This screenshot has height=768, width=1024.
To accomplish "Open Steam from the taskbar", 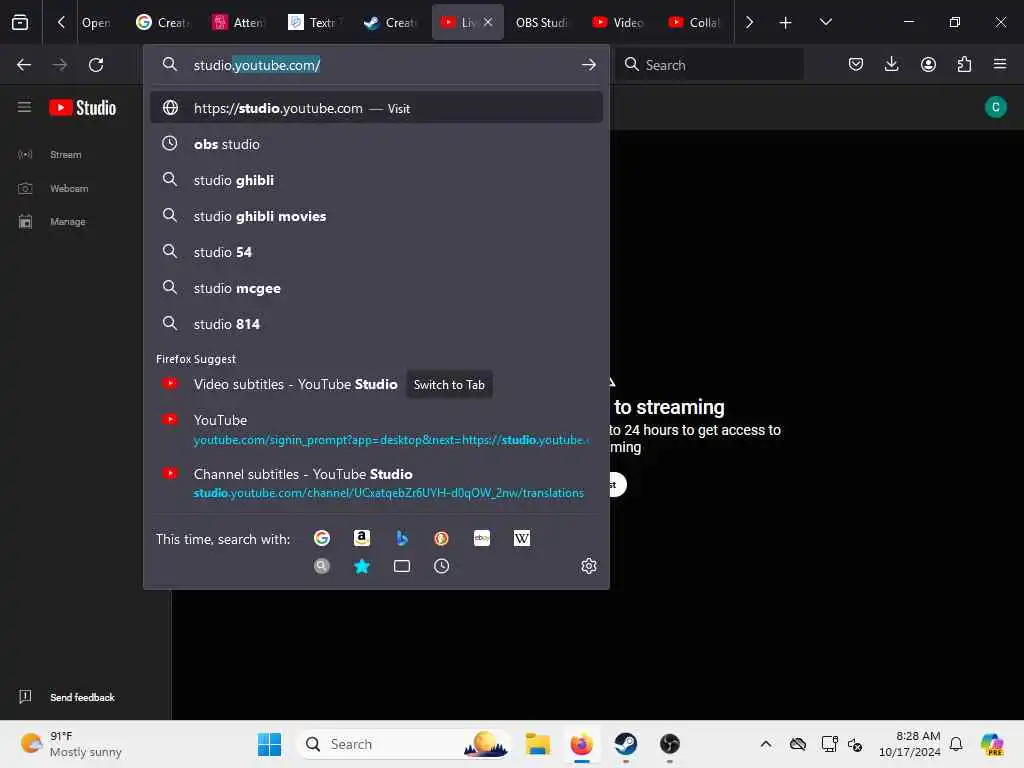I will [625, 744].
